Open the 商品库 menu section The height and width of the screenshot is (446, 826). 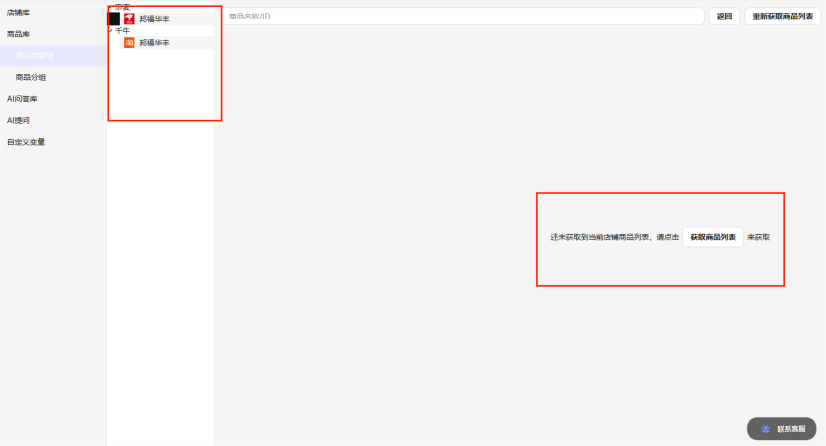pyautogui.click(x=19, y=34)
